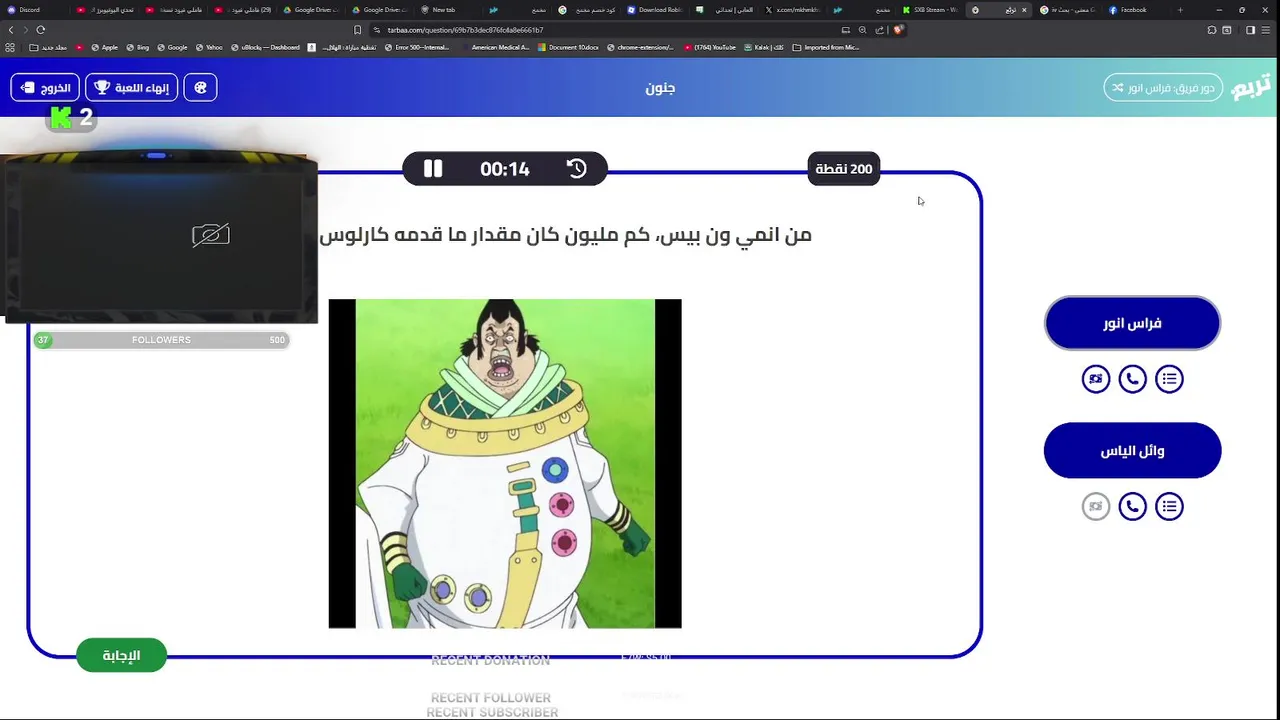Switch to the Download Roblox tab
The image size is (1280, 720).
tap(655, 10)
